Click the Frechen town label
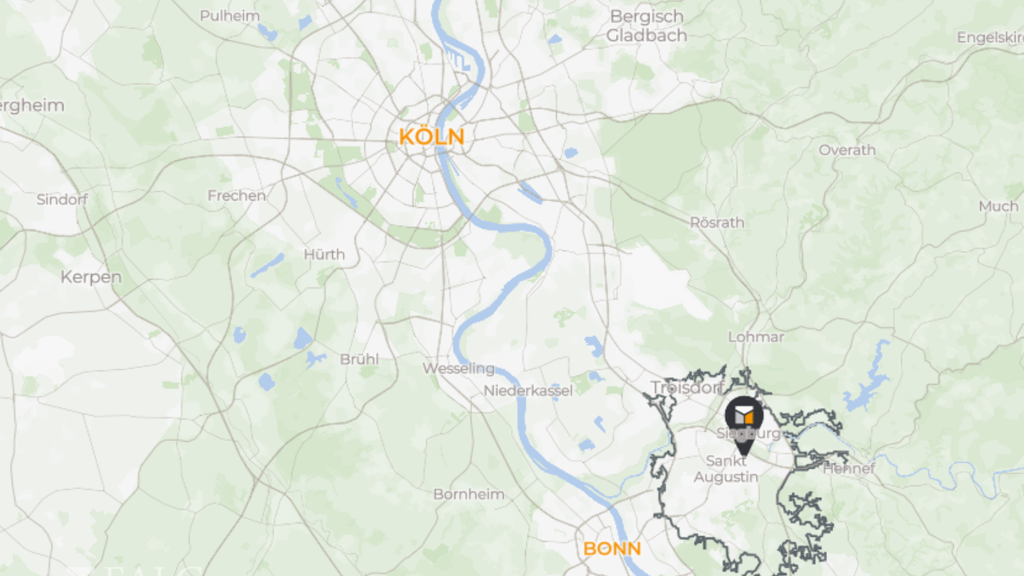This screenshot has width=1024, height=576. pos(236,196)
